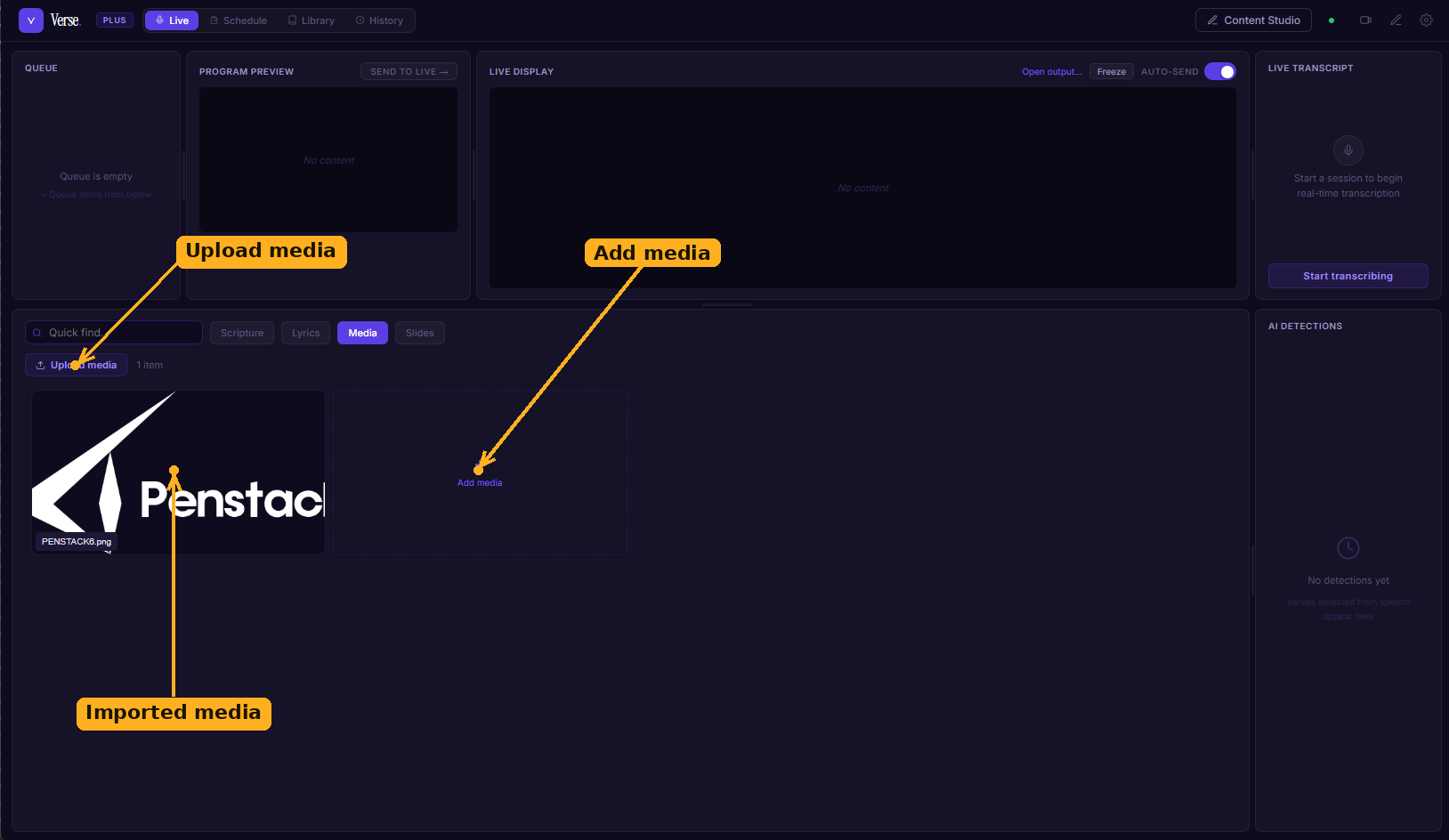This screenshot has height=840, width=1449.
Task: Toggle the Auto-Send switch
Action: tap(1220, 71)
